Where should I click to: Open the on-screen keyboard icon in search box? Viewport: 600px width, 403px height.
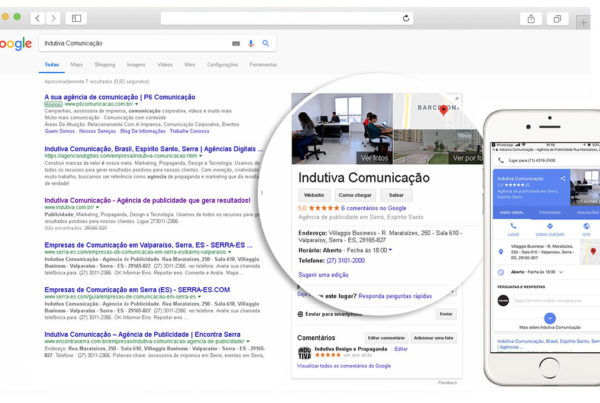[x=236, y=44]
